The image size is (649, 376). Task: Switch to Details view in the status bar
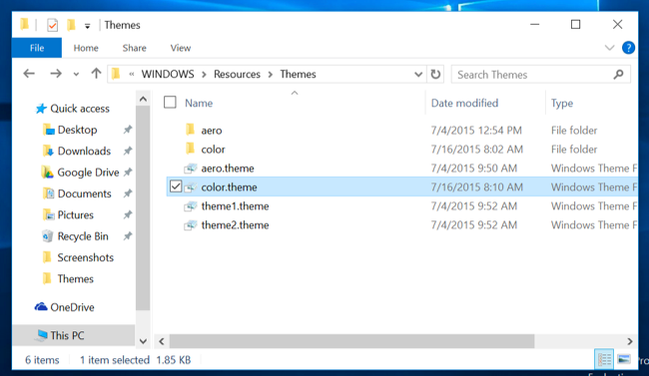click(604, 359)
